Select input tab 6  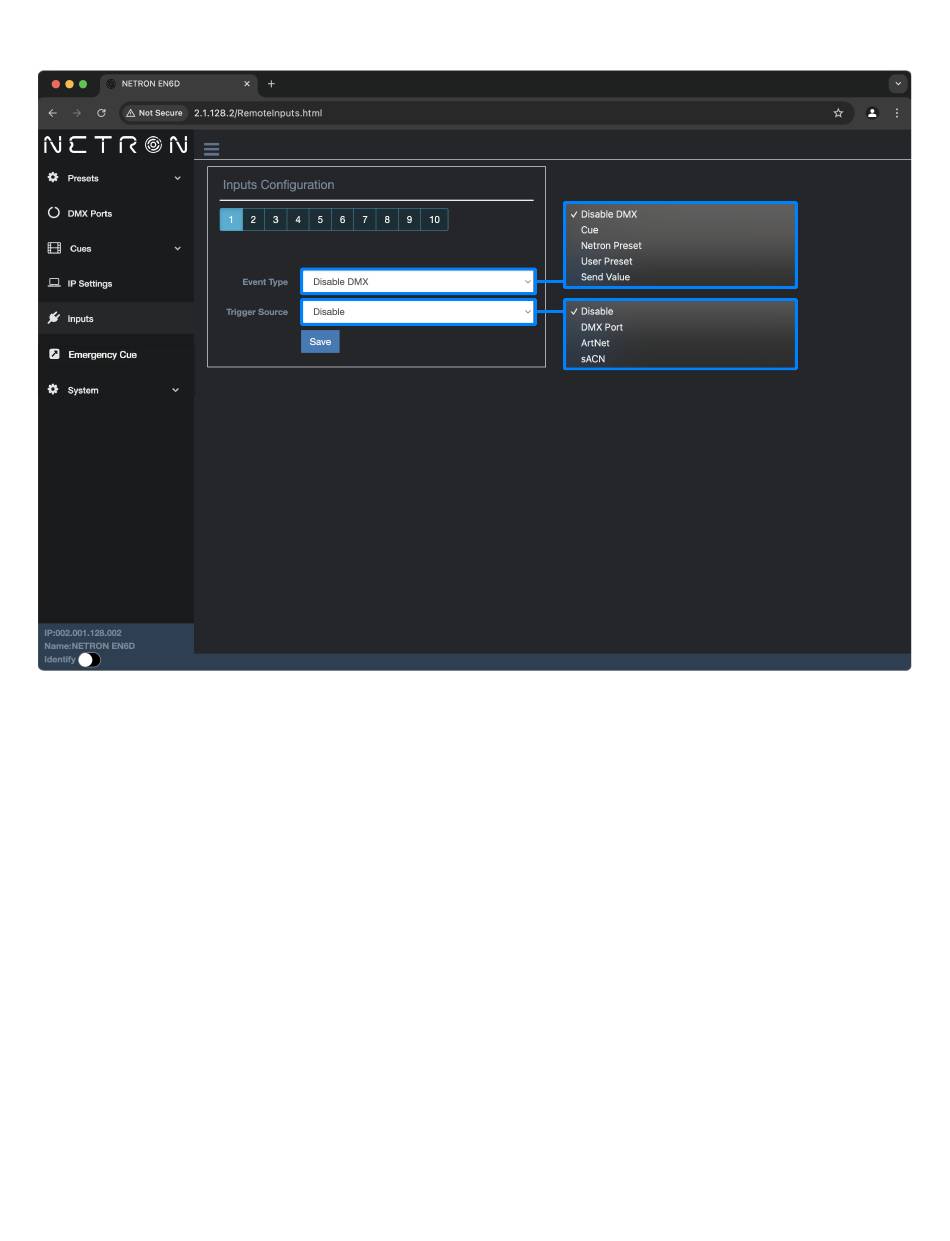tap(342, 220)
